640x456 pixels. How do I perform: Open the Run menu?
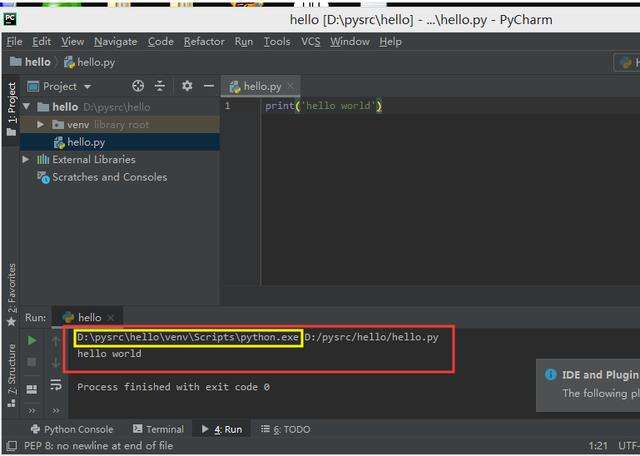244,42
